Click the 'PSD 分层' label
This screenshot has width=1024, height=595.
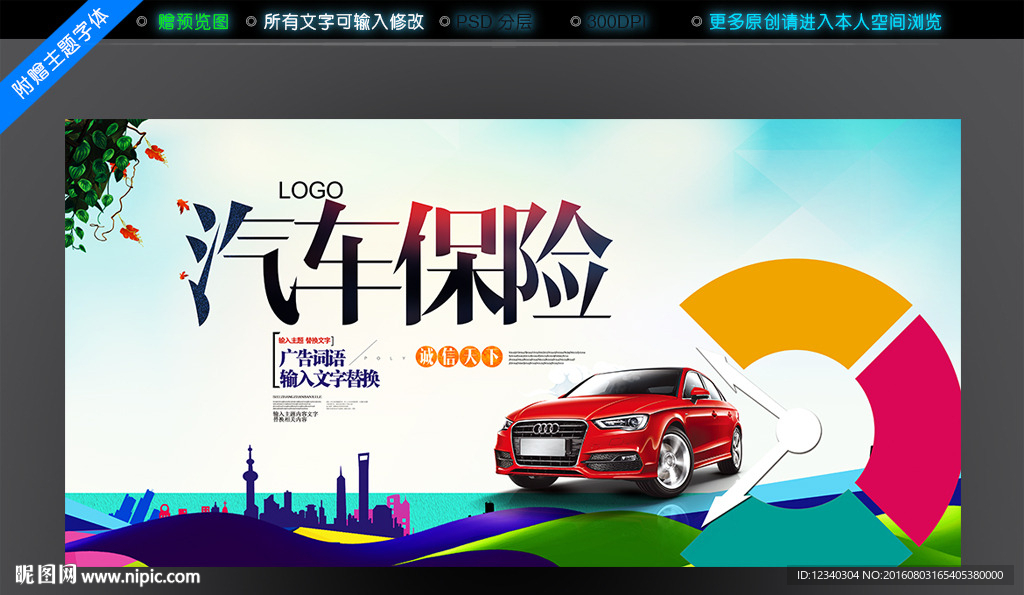(x=494, y=22)
